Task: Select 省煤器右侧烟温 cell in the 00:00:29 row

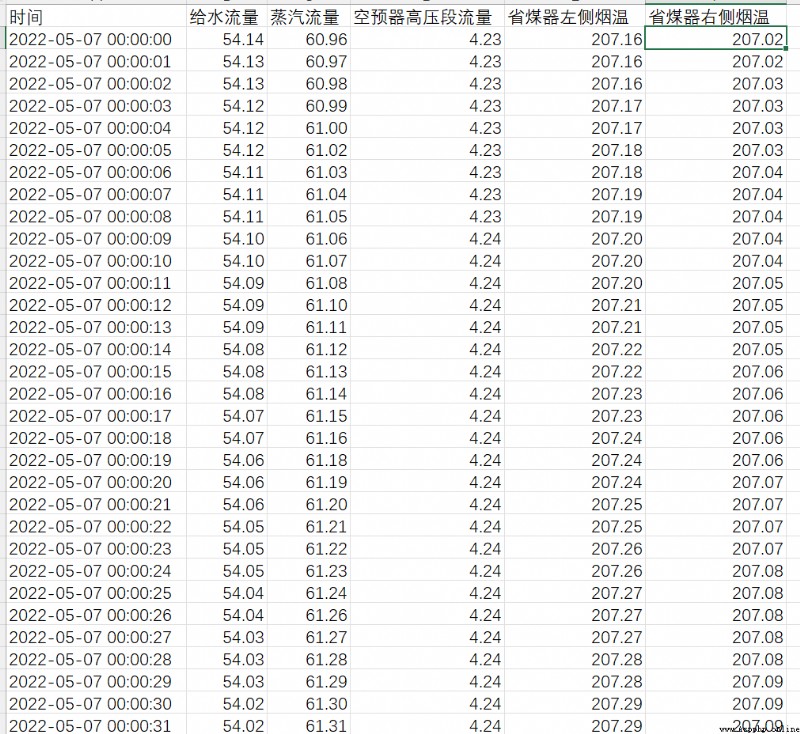Action: [715, 681]
